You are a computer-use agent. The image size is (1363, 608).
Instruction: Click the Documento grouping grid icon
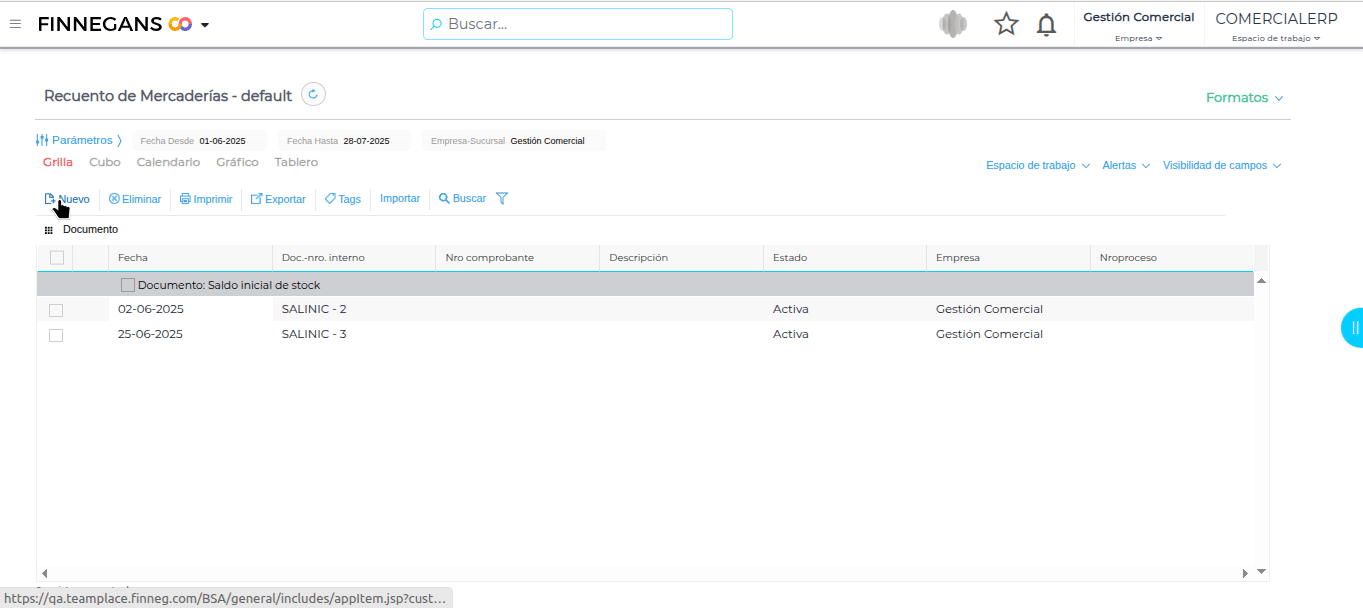[49, 230]
